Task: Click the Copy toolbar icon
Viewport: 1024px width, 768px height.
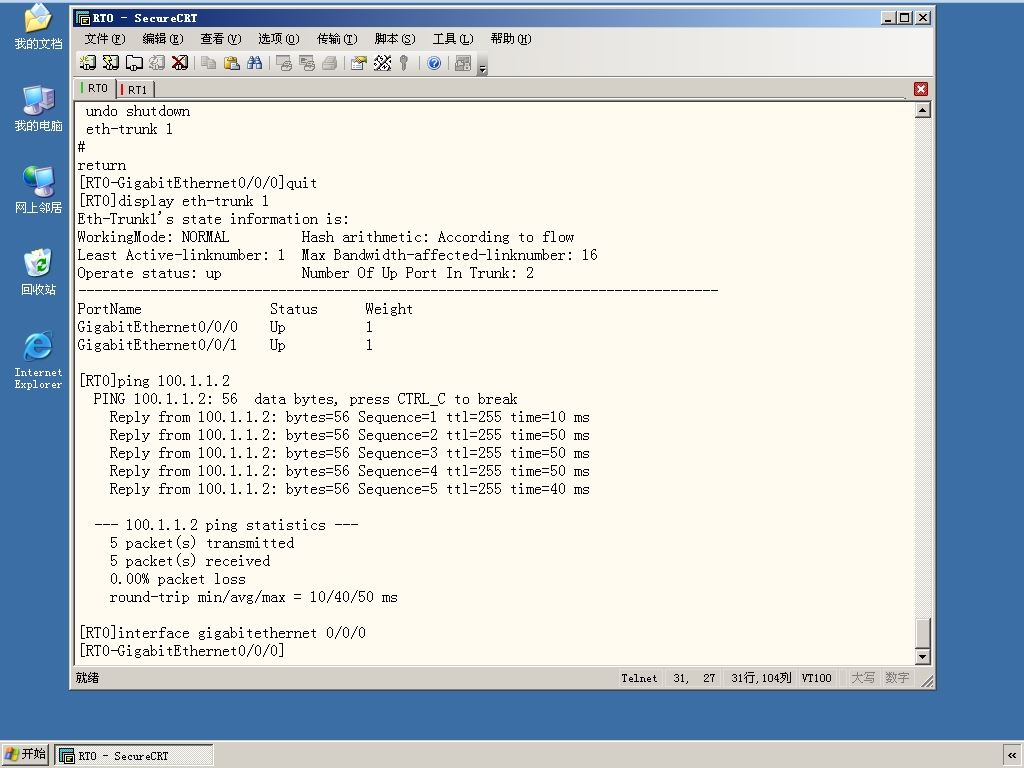Action: (x=208, y=63)
